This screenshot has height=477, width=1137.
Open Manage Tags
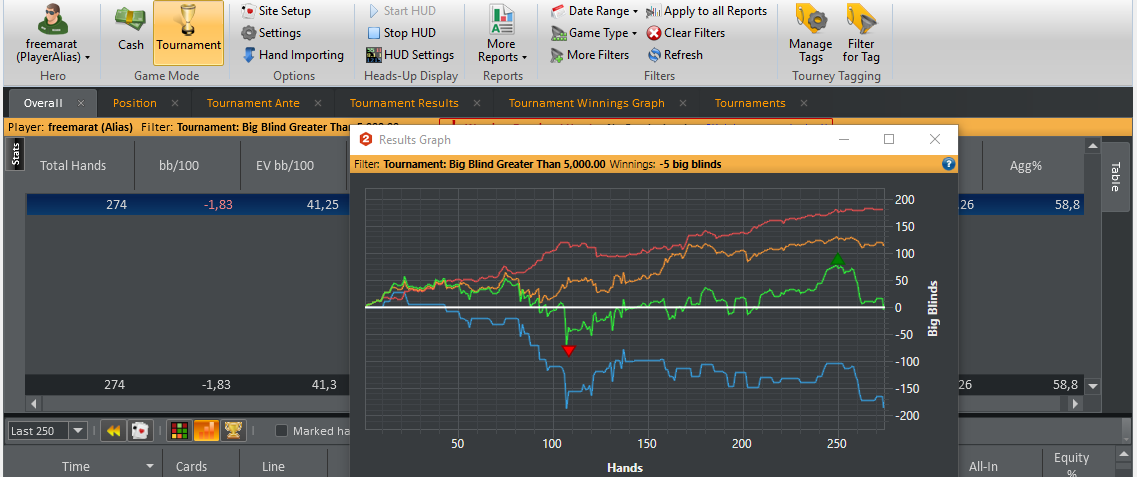pyautogui.click(x=811, y=34)
